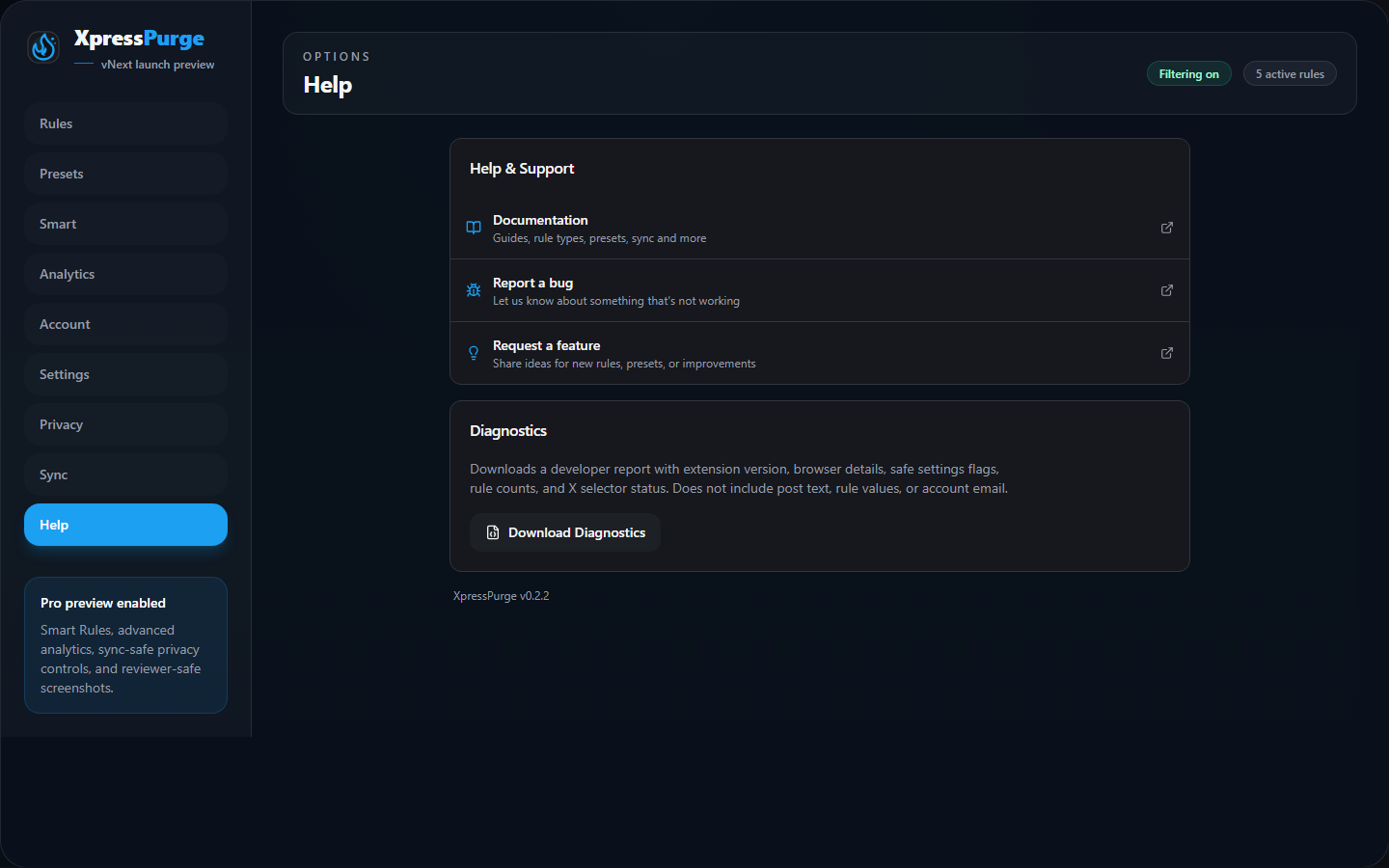Click the Diagnostics heading
1389x868 pixels.
508,430
